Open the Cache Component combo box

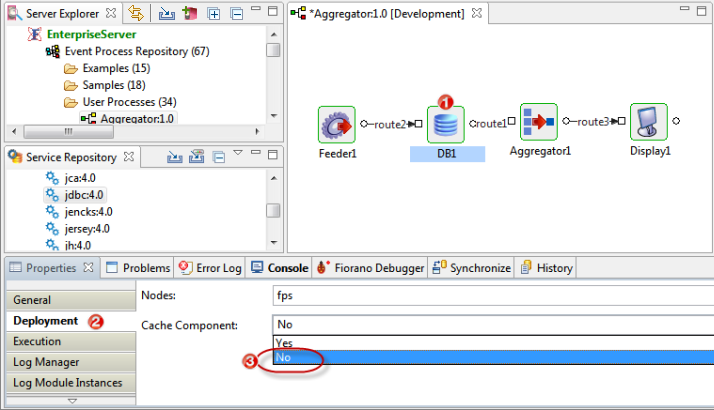pos(493,325)
